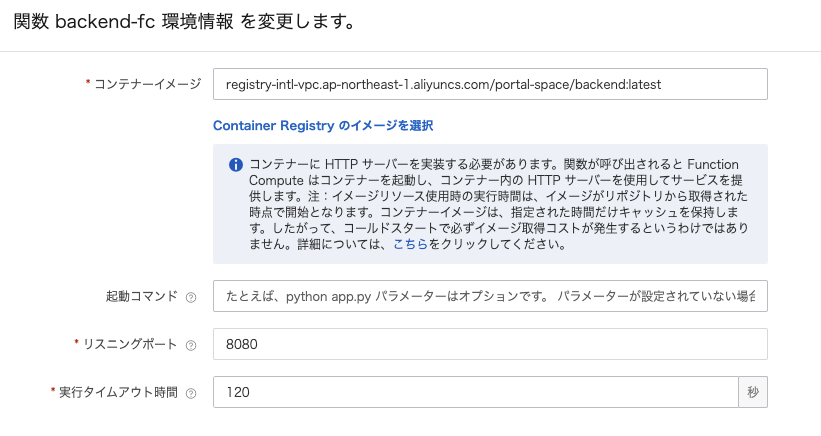Open the Container Registry のイメージを選択 link
This screenshot has height=436, width=821.
[323, 126]
